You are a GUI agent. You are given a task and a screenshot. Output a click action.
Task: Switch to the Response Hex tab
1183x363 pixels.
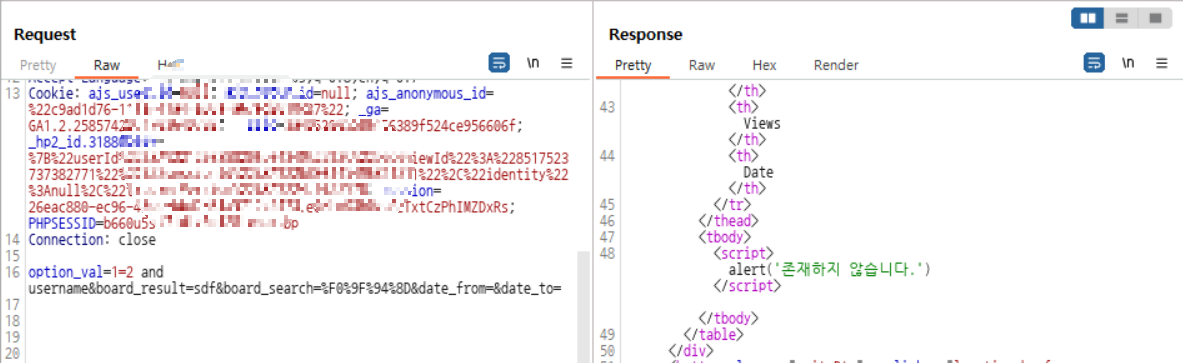pos(764,66)
